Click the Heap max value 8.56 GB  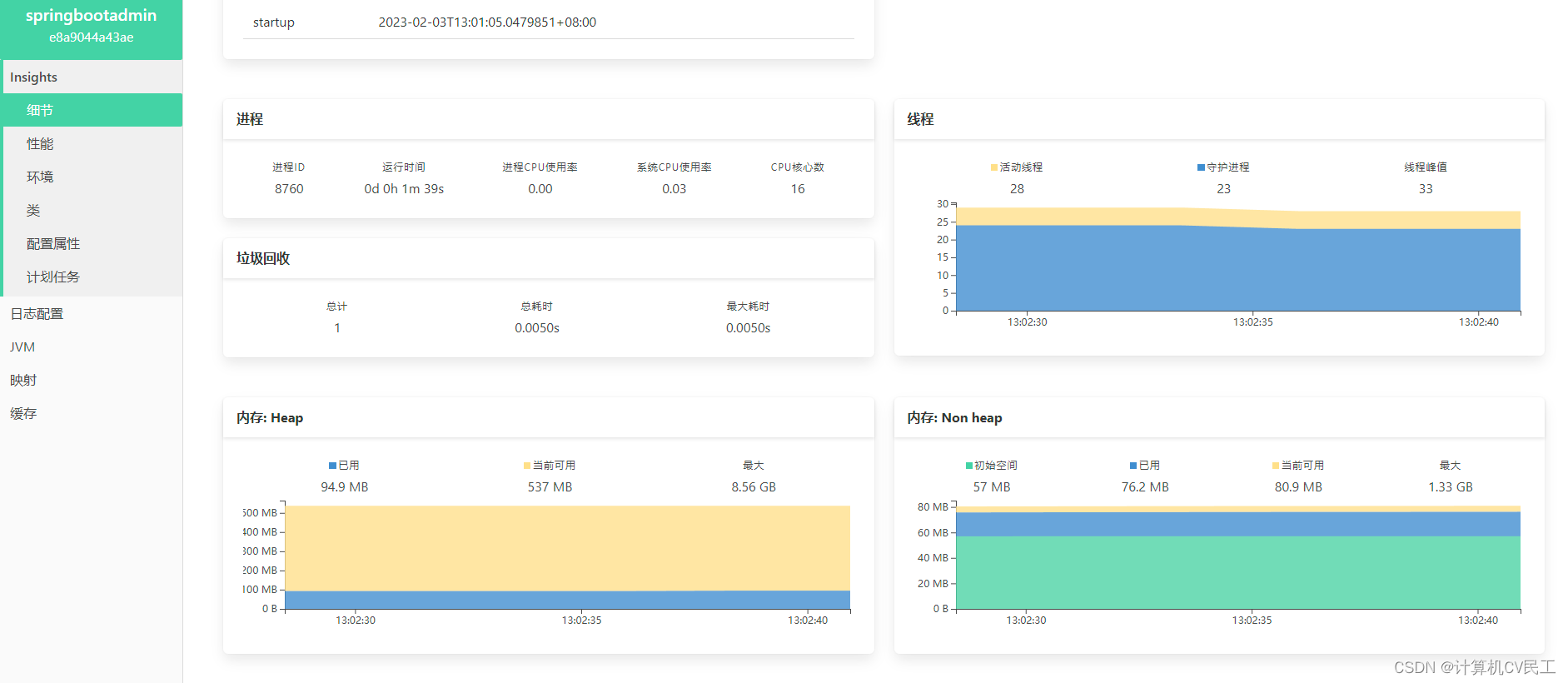pos(754,487)
